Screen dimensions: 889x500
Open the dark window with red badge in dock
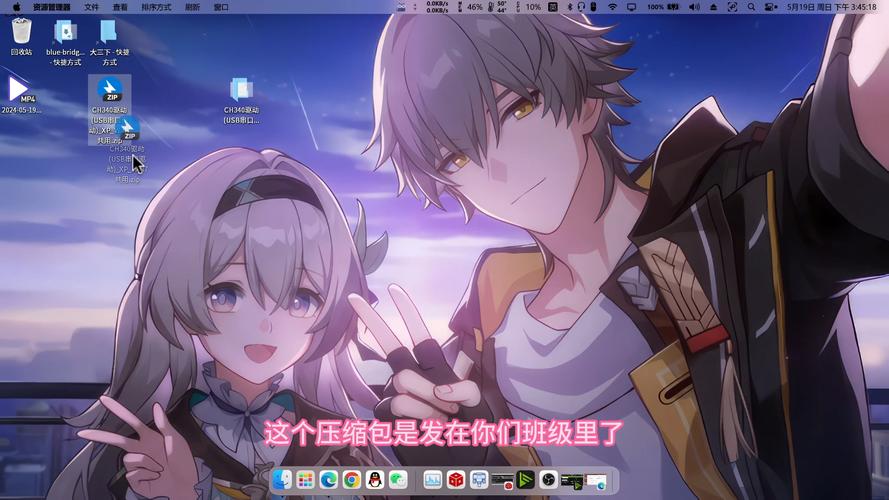[502, 481]
